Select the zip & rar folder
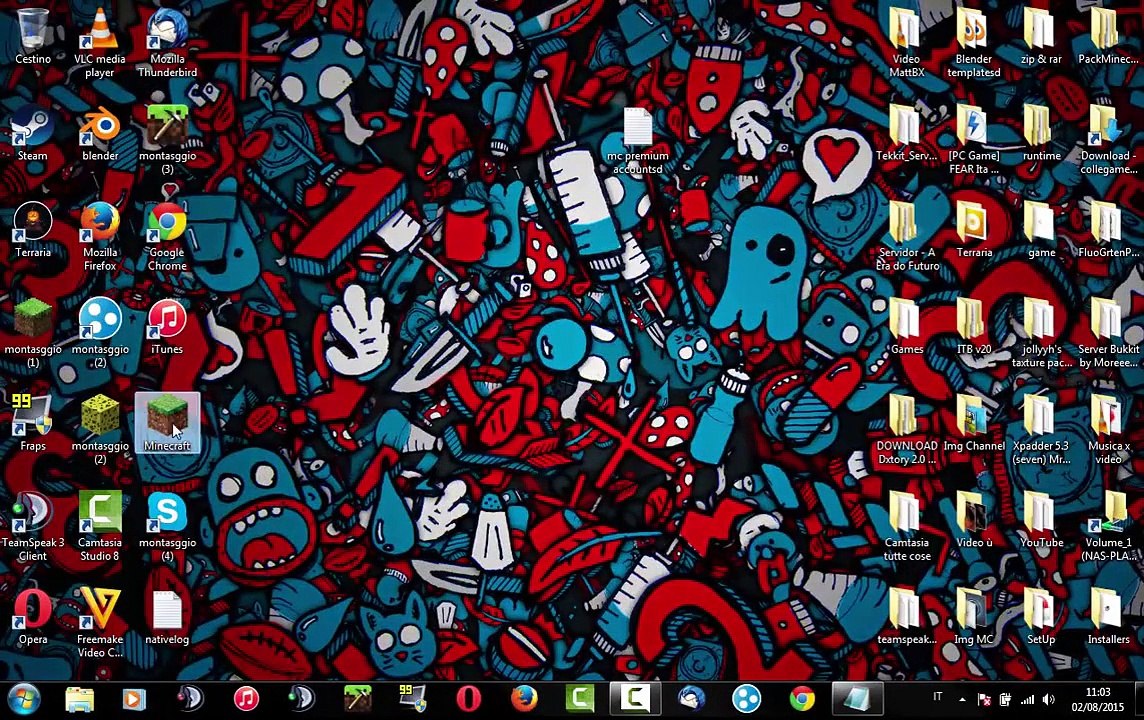 point(1041,36)
